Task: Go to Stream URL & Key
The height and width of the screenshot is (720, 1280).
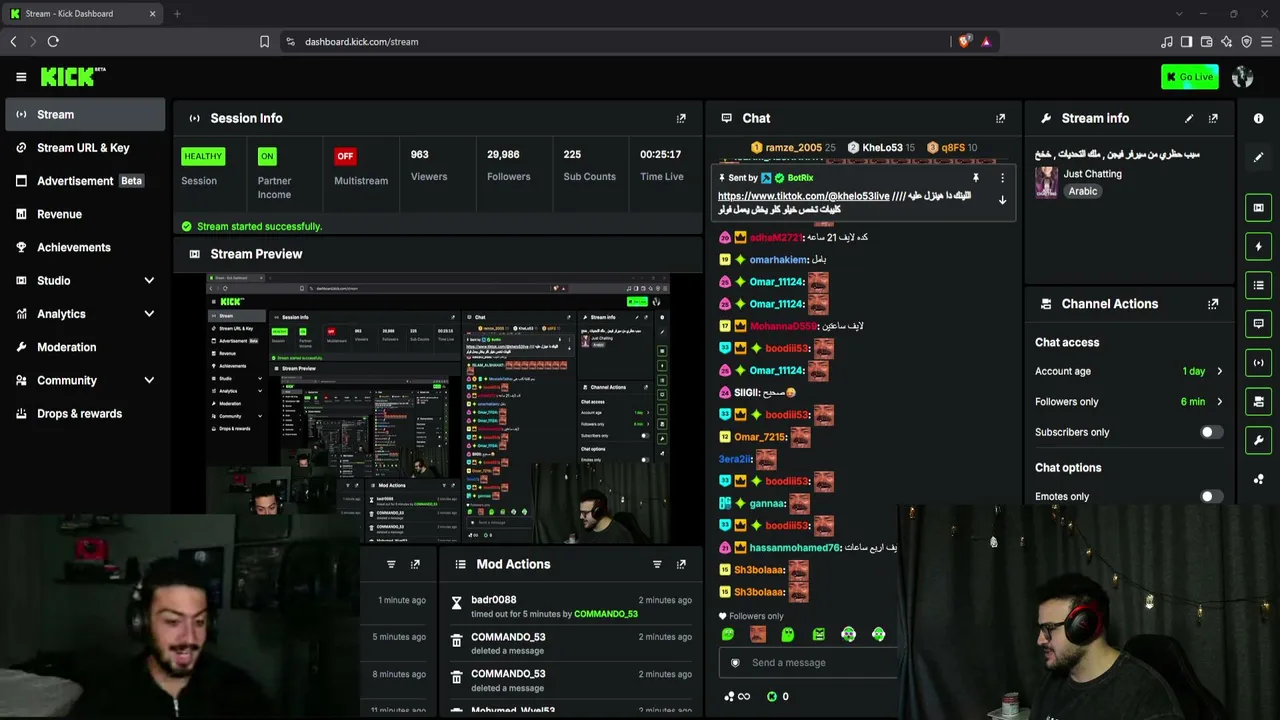Action: [85, 148]
